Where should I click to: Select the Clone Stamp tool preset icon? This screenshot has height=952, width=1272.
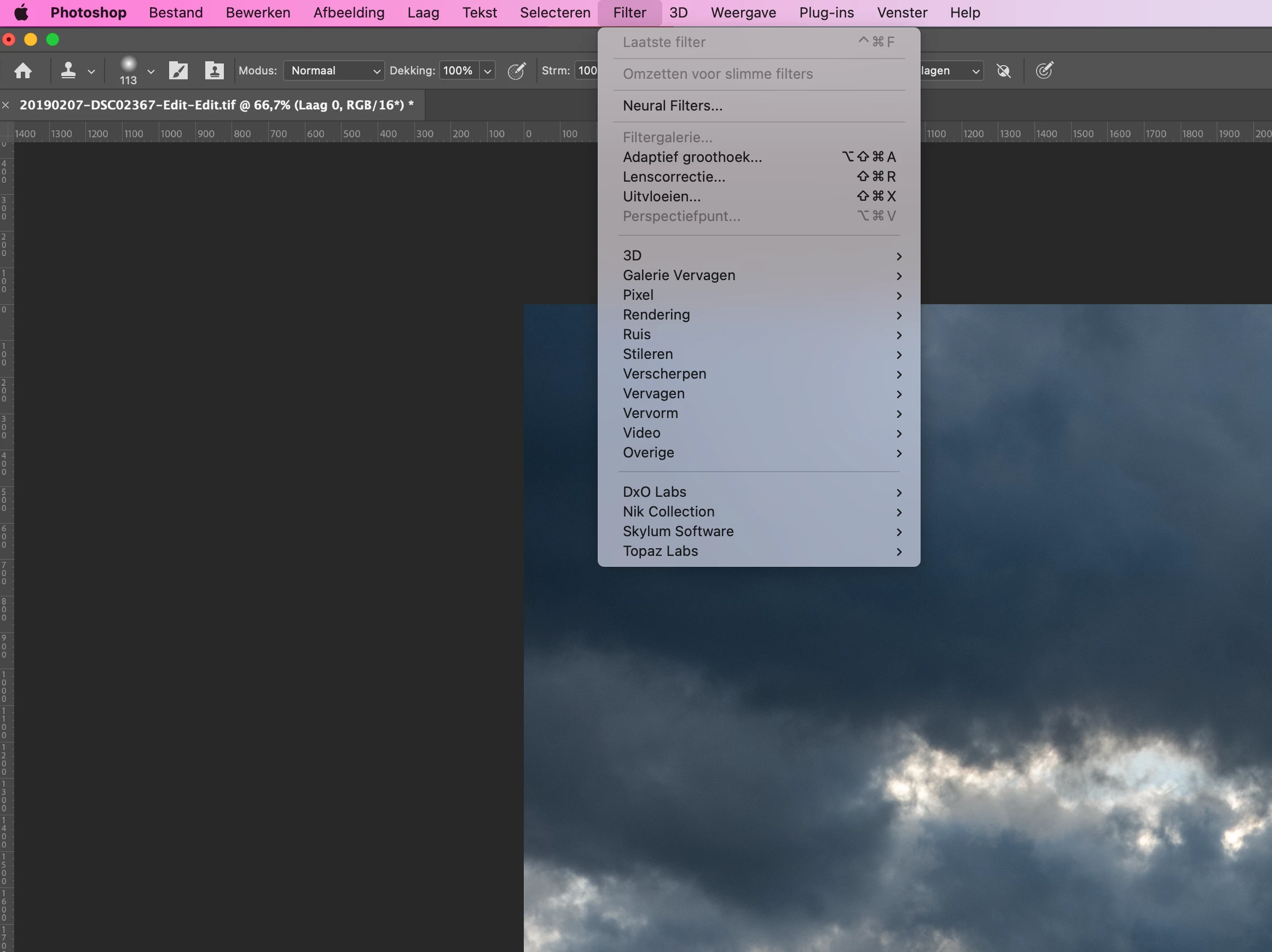[x=68, y=71]
